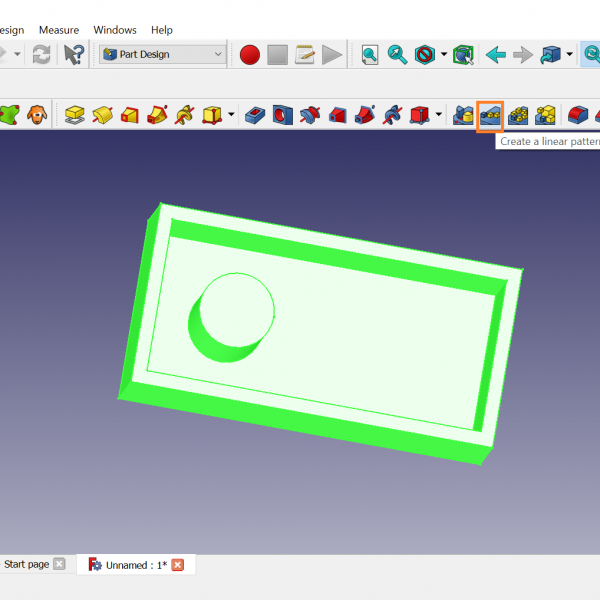This screenshot has height=600, width=600.
Task: Click the Polar pattern icon
Action: pos(517,115)
